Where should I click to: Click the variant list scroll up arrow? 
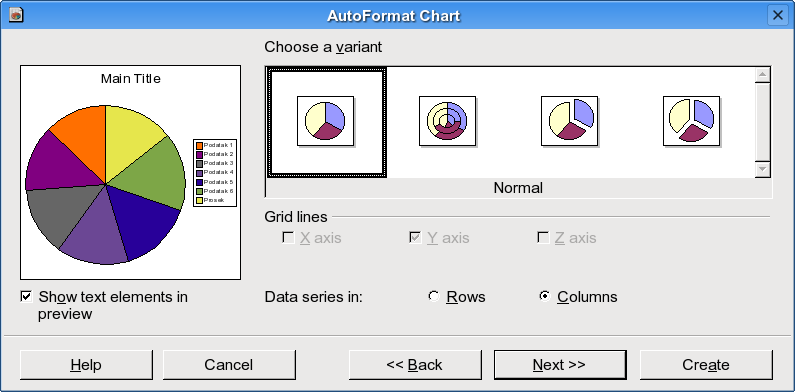click(x=762, y=75)
